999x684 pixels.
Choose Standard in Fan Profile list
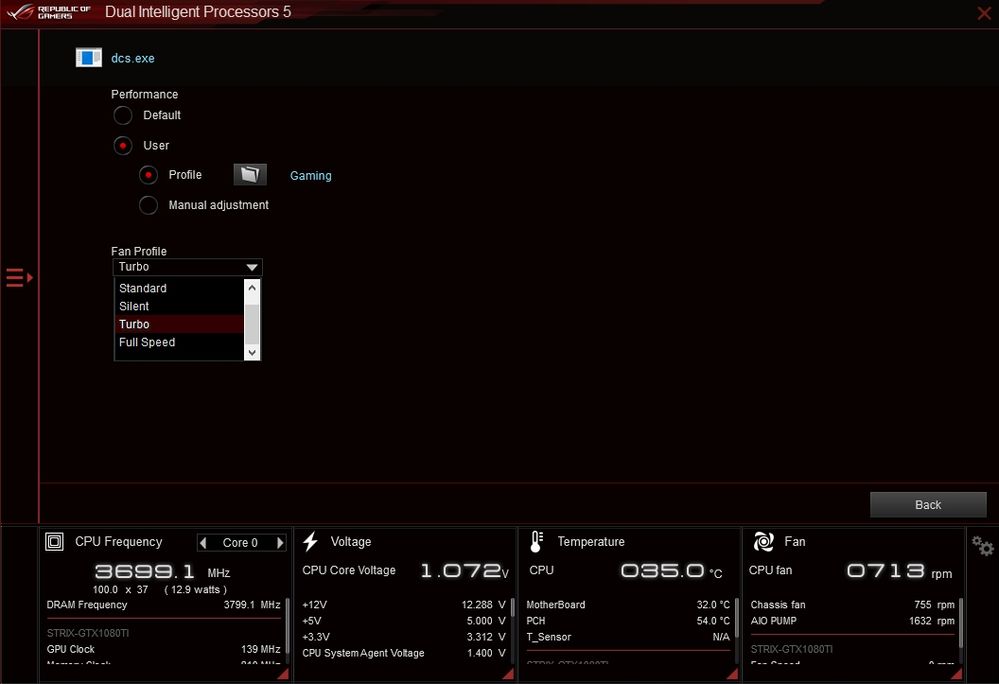click(x=179, y=289)
